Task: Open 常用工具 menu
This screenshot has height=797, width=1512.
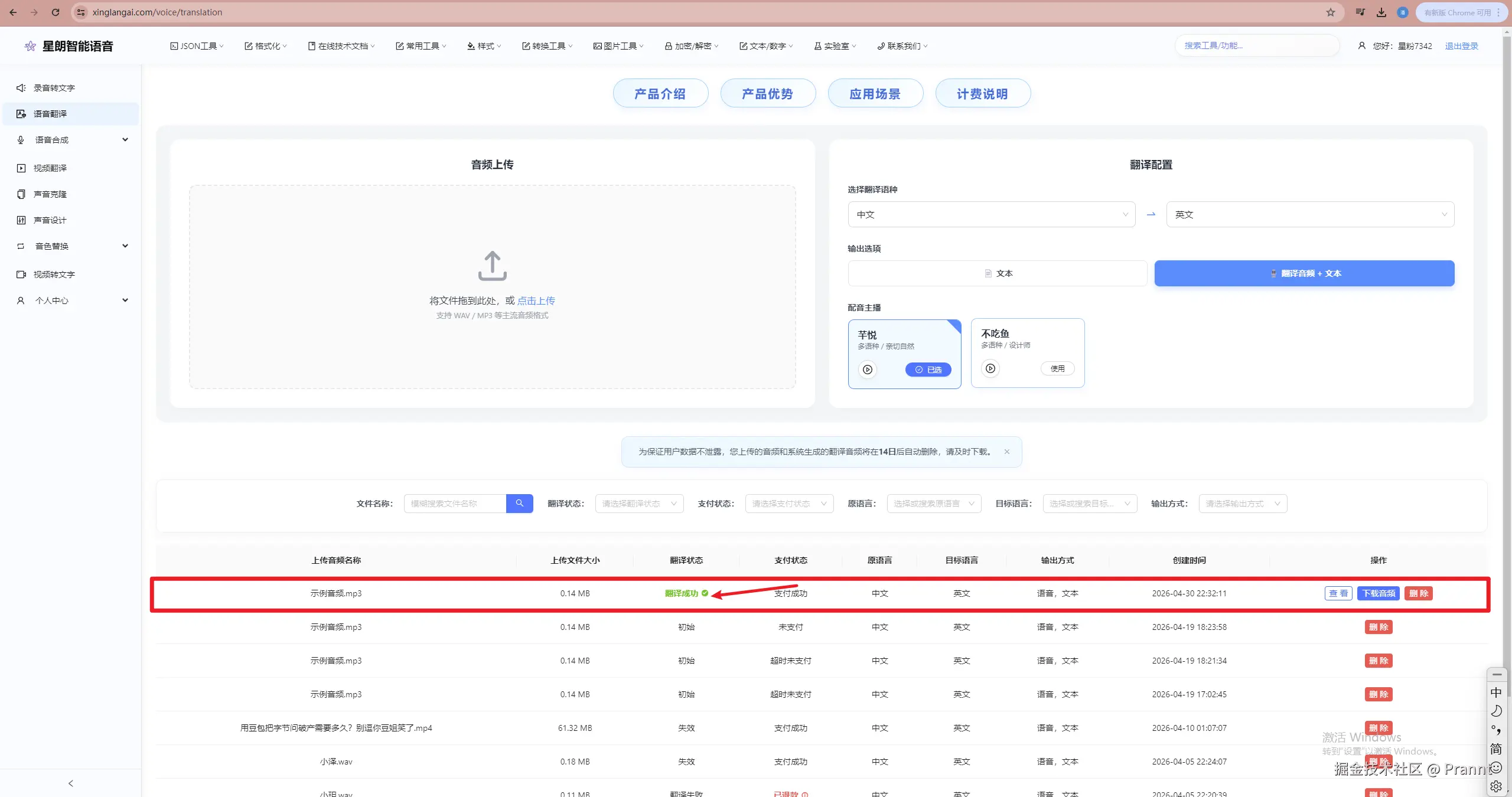Action: [x=421, y=46]
